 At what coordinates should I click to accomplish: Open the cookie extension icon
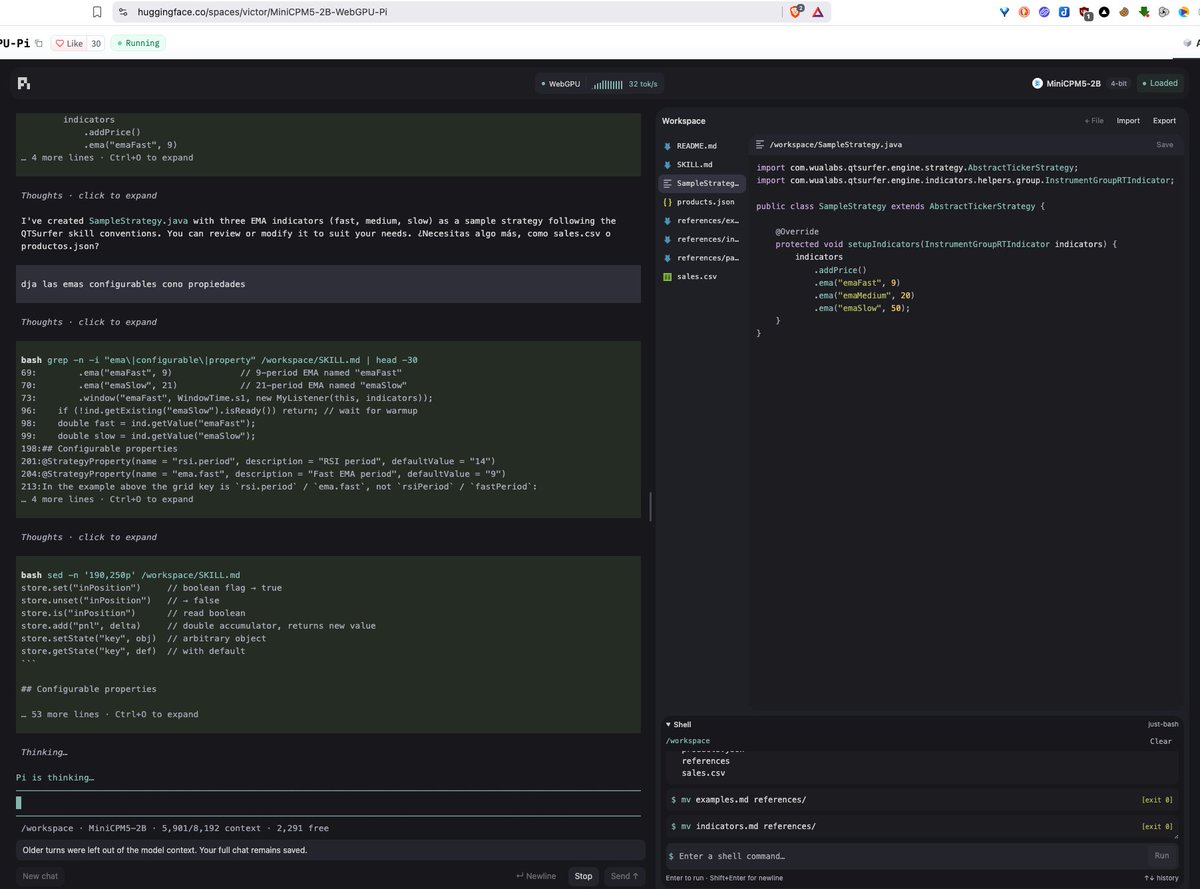click(x=1124, y=12)
